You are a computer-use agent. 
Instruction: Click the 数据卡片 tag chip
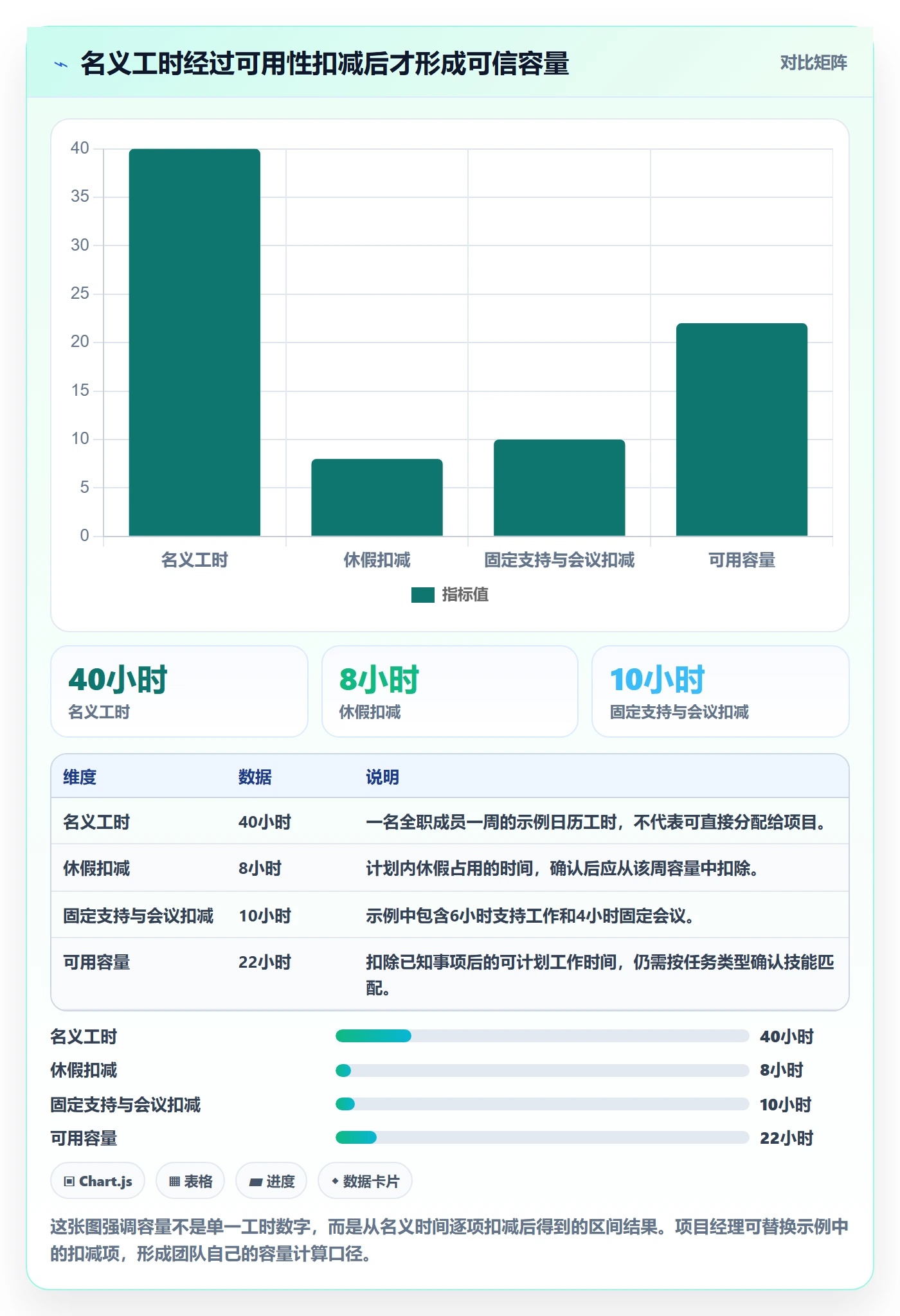click(365, 1181)
